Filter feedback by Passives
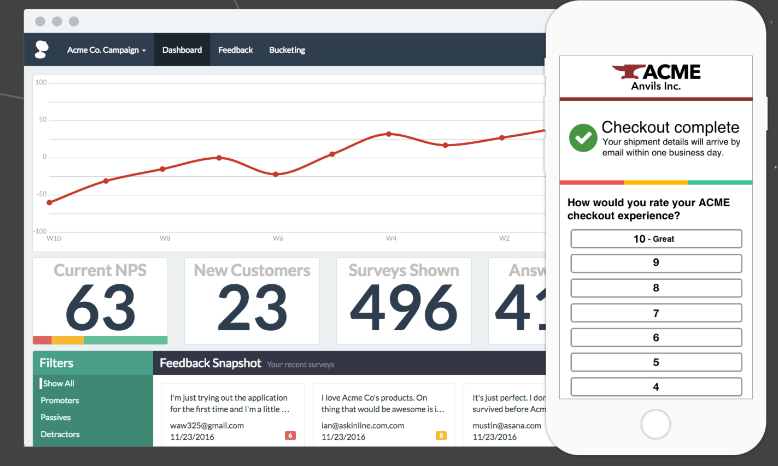778x466 pixels. tap(56, 417)
